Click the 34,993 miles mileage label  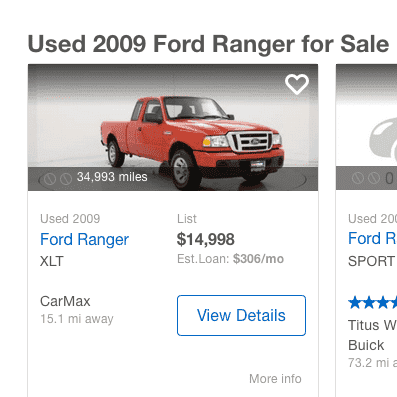(x=112, y=177)
